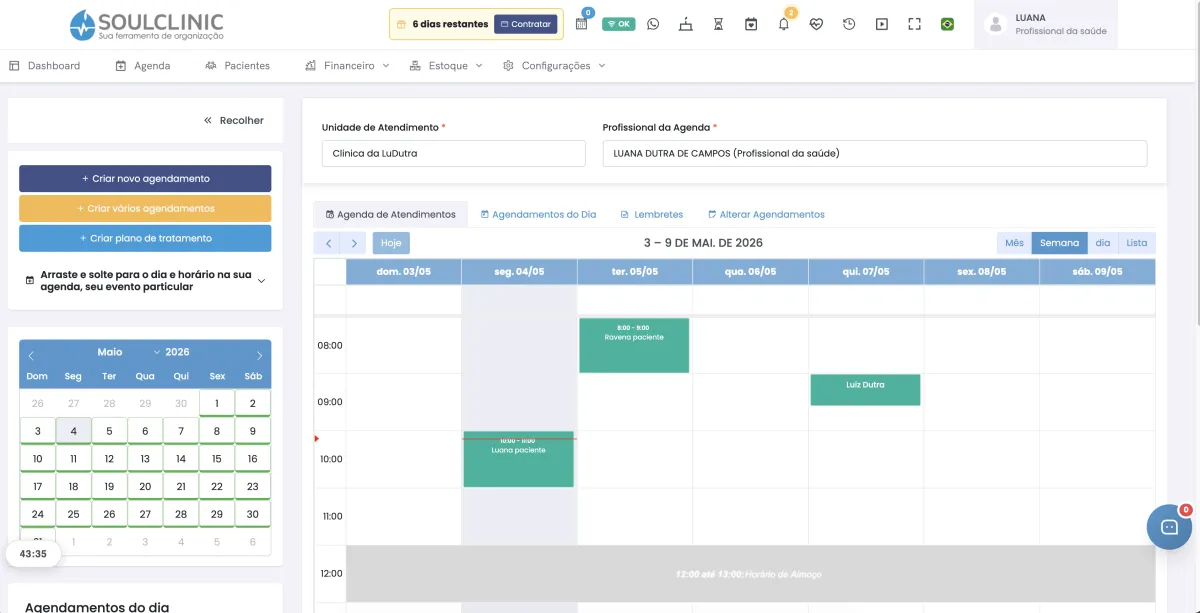Collapse the sidebar with Recolher

click(x=234, y=120)
